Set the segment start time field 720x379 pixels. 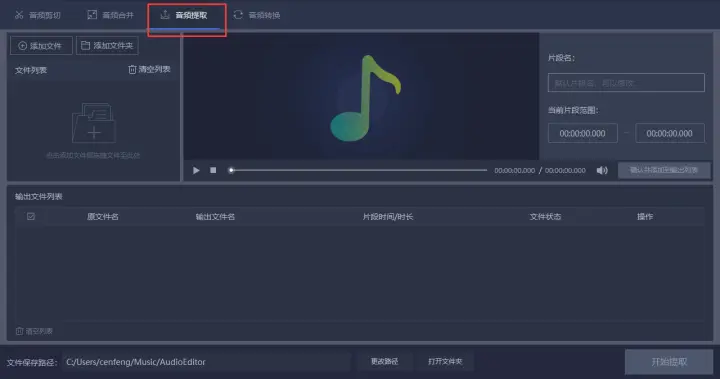point(582,133)
